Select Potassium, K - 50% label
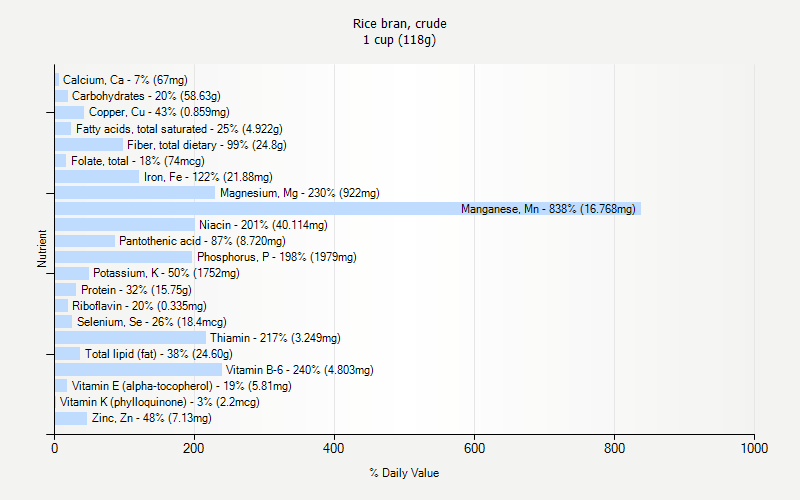The height and width of the screenshot is (500, 800). point(166,273)
